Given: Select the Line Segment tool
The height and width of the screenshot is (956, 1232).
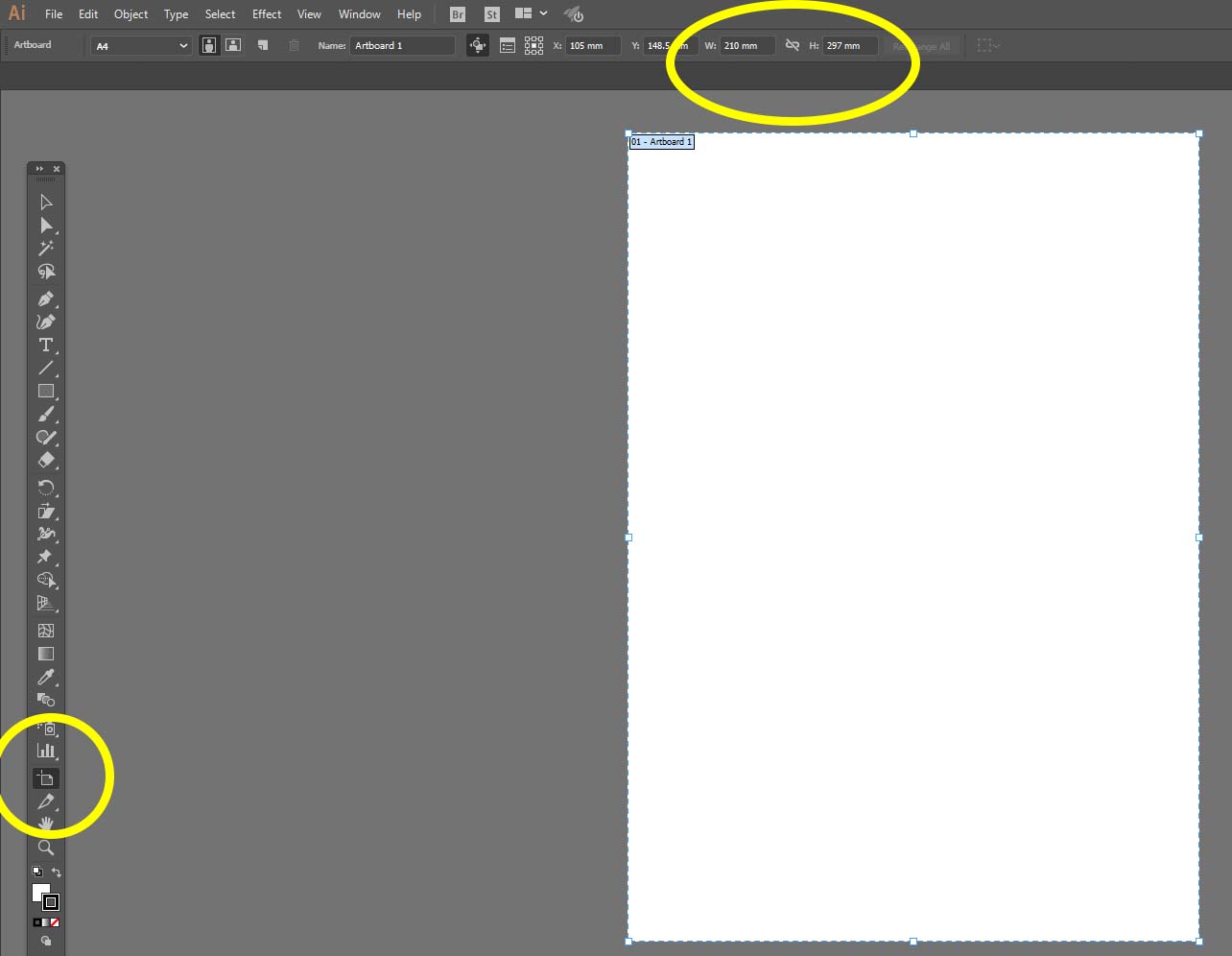Looking at the screenshot, I should [45, 369].
